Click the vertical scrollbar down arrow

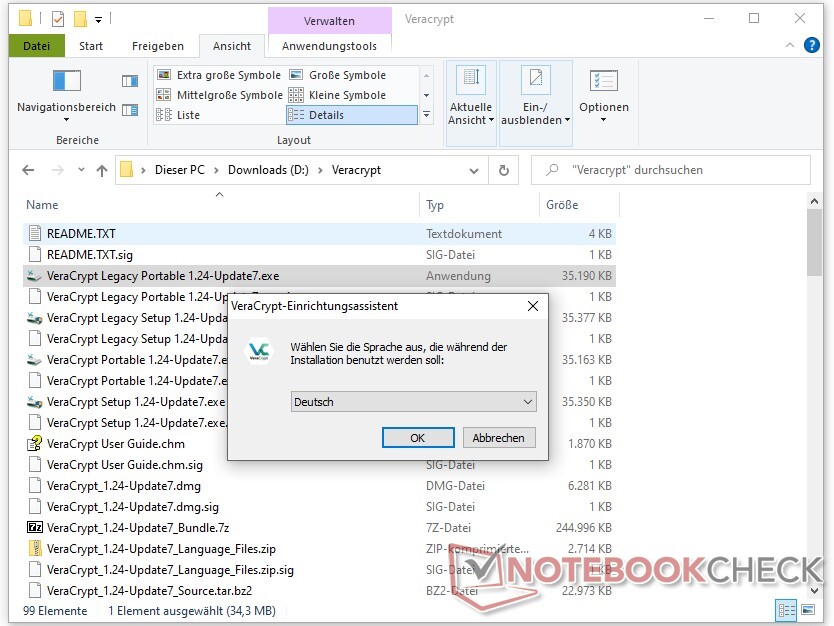point(814,590)
